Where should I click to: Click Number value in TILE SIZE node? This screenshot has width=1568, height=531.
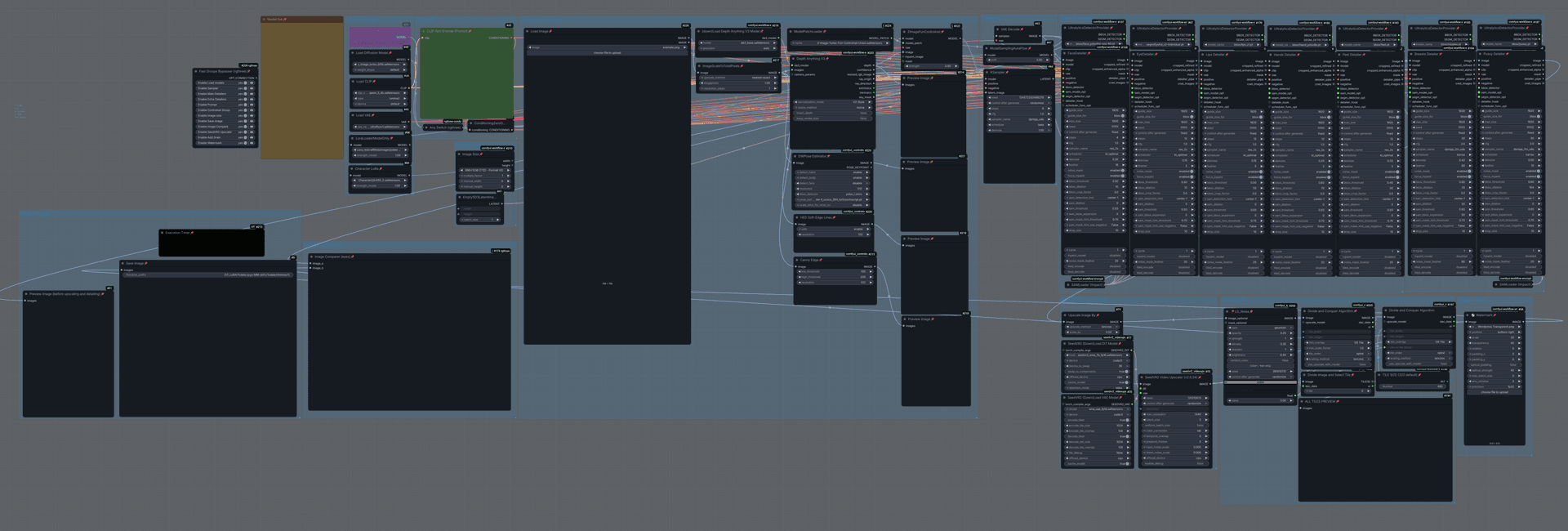tap(1413, 386)
